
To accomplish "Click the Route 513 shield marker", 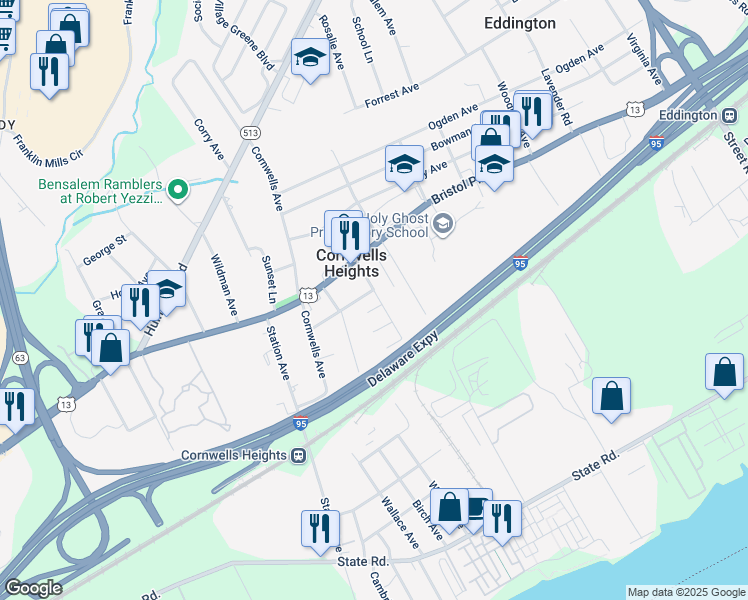I will point(250,133).
